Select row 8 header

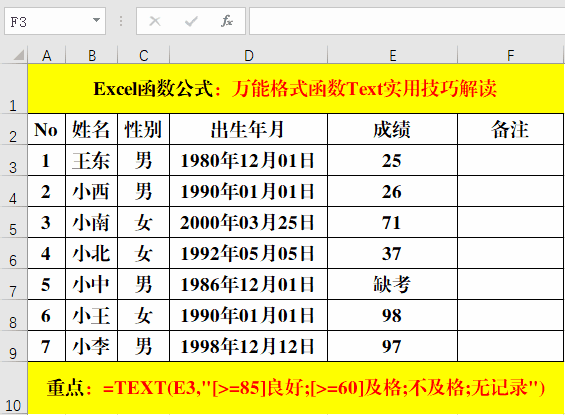[x=14, y=315]
